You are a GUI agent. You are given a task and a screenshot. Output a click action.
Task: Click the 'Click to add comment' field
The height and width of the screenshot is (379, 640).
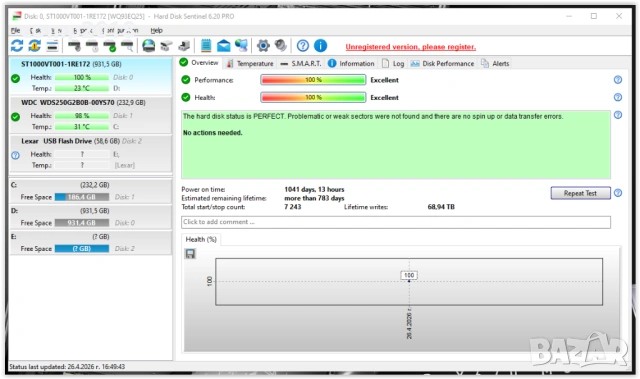coord(396,222)
